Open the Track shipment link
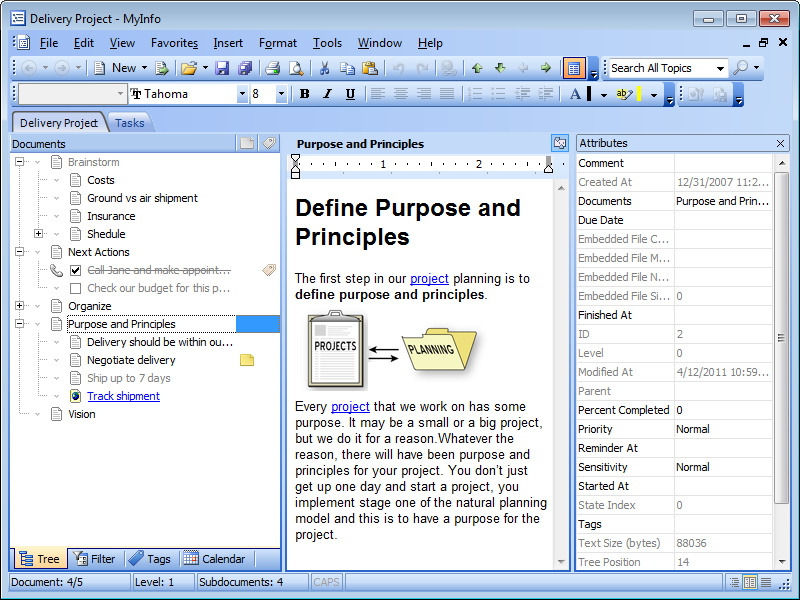The height and width of the screenshot is (600, 800). click(123, 396)
